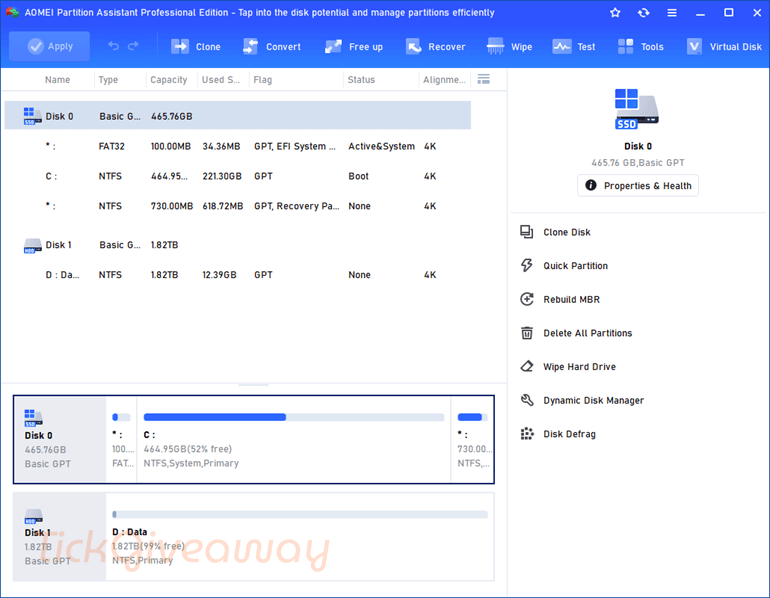Select Disk 1 block in disk map
770x598 pixels.
(59, 537)
